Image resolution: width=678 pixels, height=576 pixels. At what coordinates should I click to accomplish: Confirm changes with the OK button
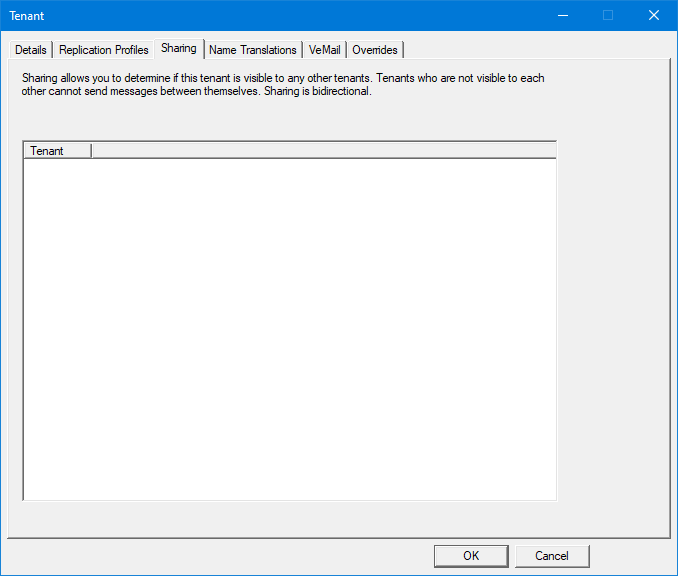(471, 556)
